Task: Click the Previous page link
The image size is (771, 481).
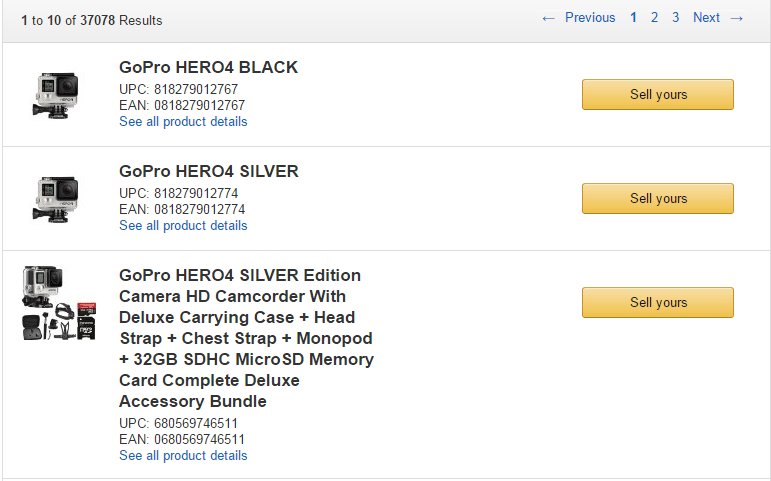Action: 590,18
